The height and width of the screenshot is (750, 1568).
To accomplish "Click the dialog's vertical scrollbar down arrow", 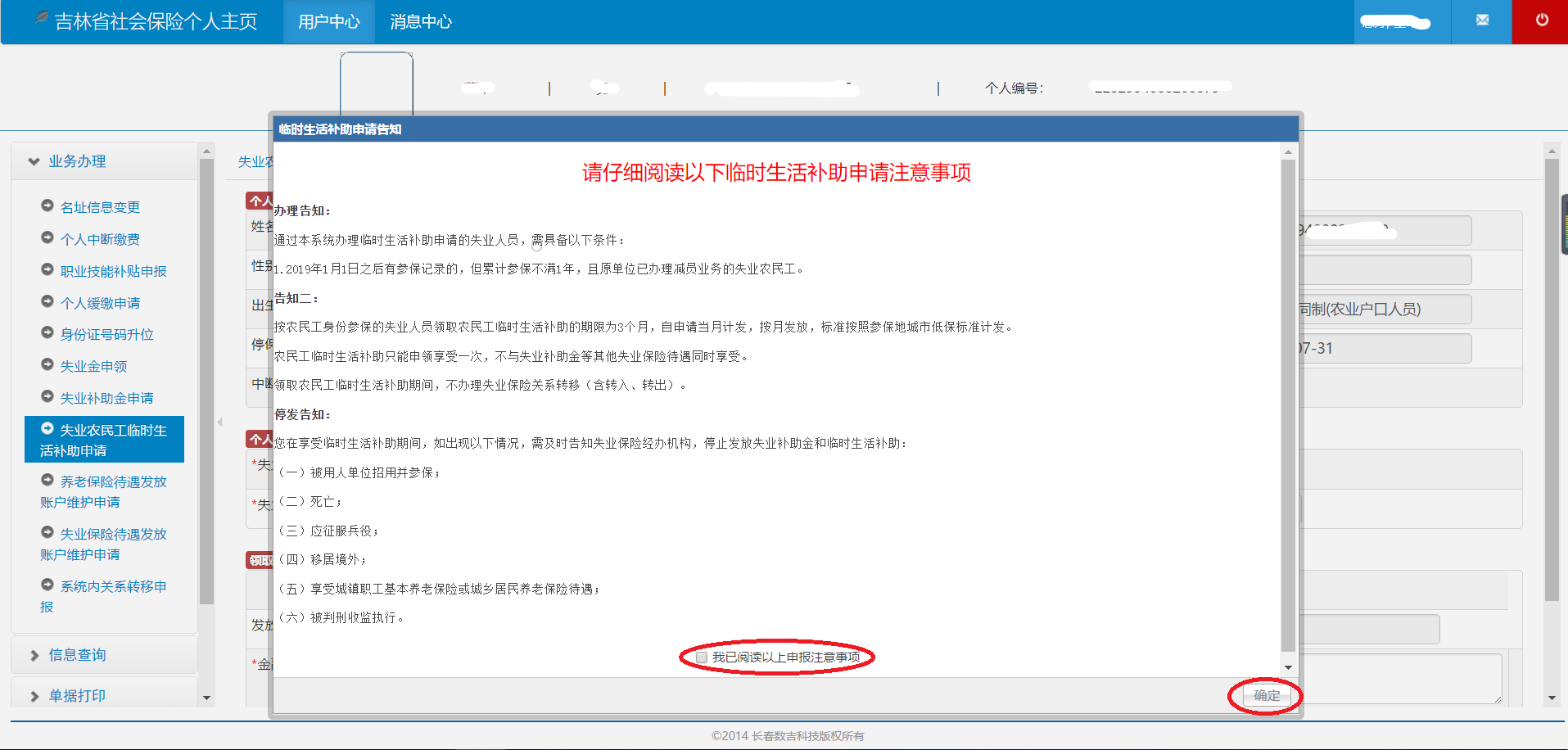I will pos(1288,667).
